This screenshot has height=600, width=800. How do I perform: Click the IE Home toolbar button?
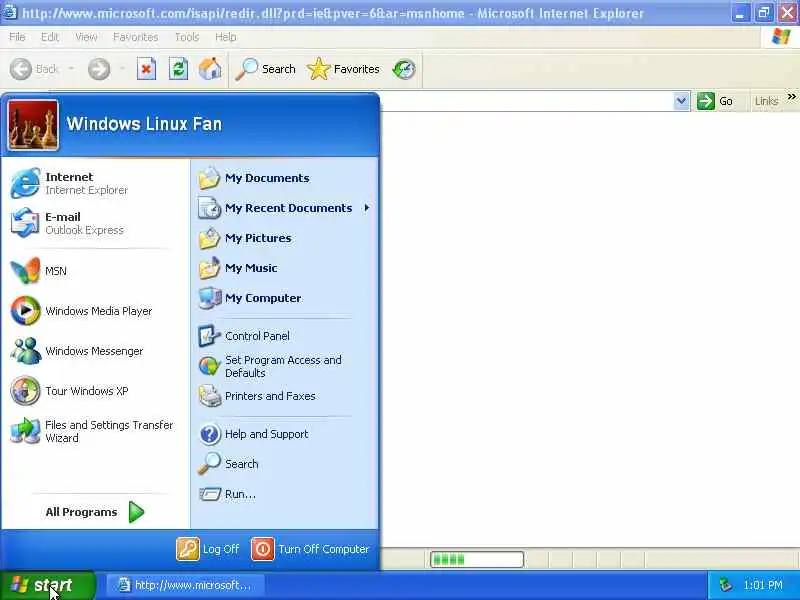tap(210, 69)
